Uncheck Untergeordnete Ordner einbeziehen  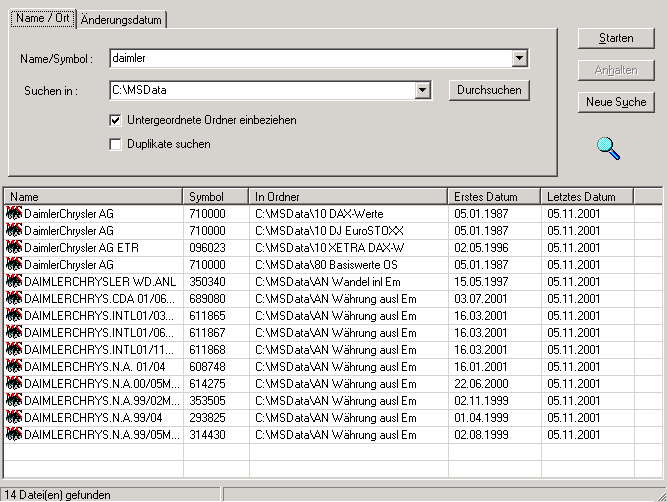pos(115,120)
